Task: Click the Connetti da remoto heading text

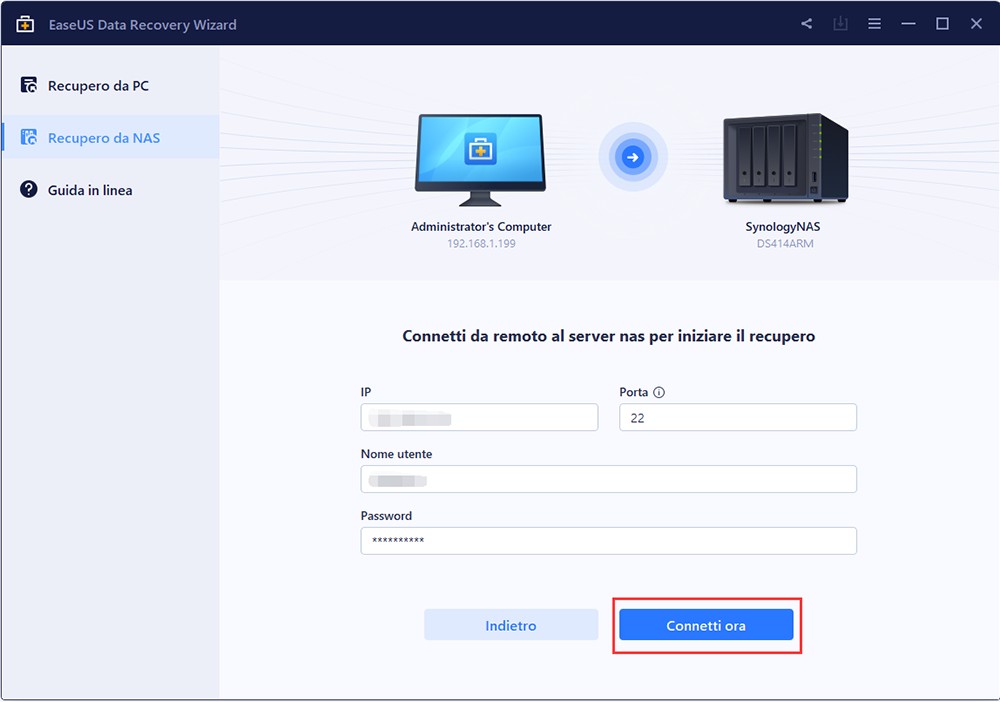Action: tap(608, 336)
